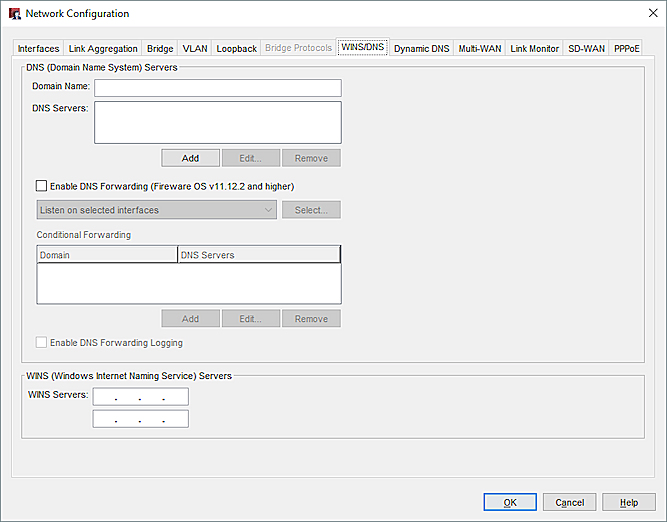Click the Domain Name text field
667x522 pixels.
217,87
